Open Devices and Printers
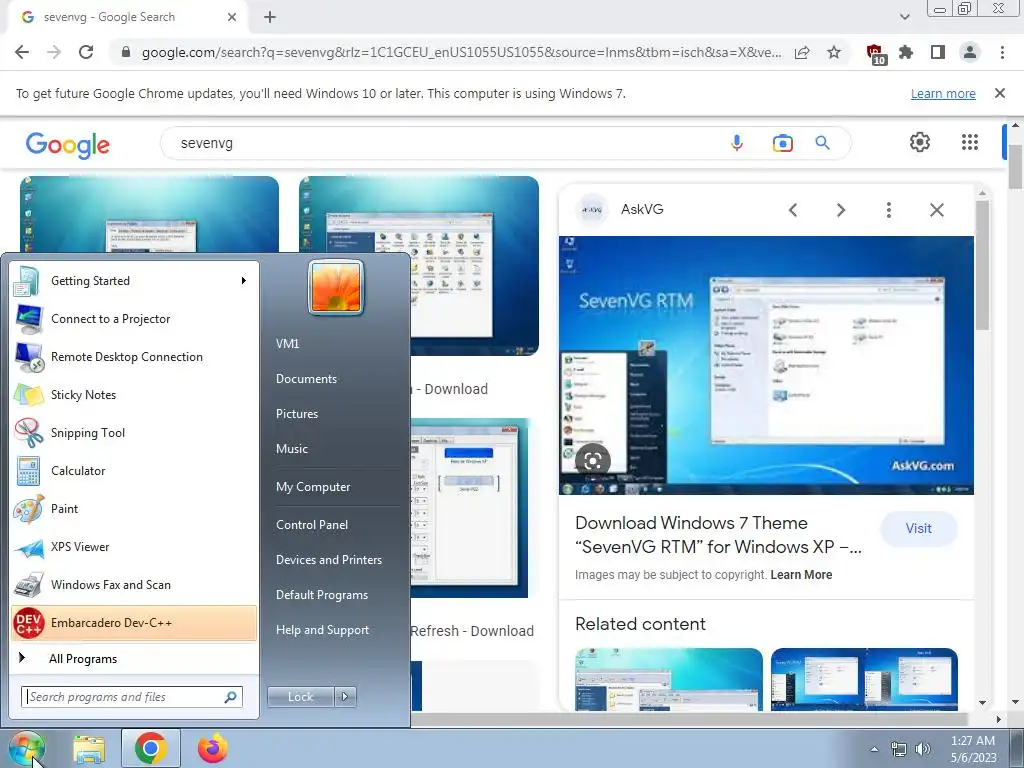 (328, 560)
